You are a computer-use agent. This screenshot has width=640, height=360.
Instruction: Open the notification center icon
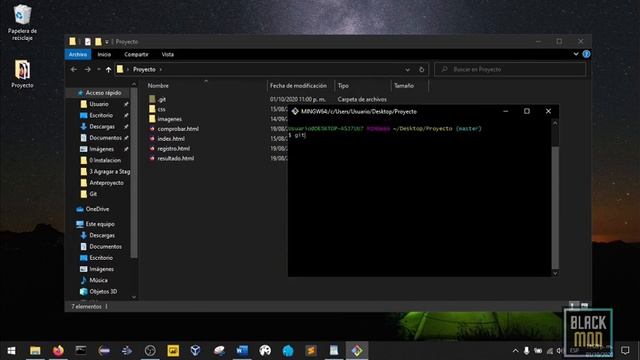pos(625,351)
